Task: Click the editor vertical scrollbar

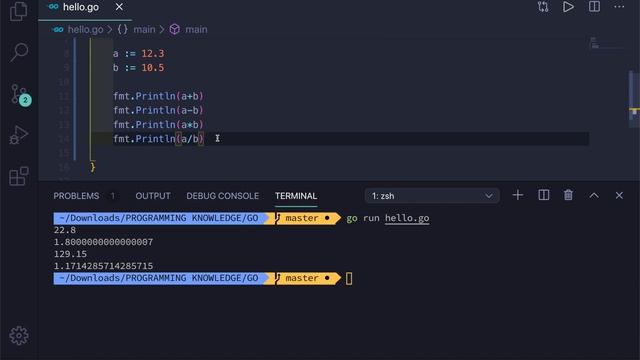Action: point(634,99)
